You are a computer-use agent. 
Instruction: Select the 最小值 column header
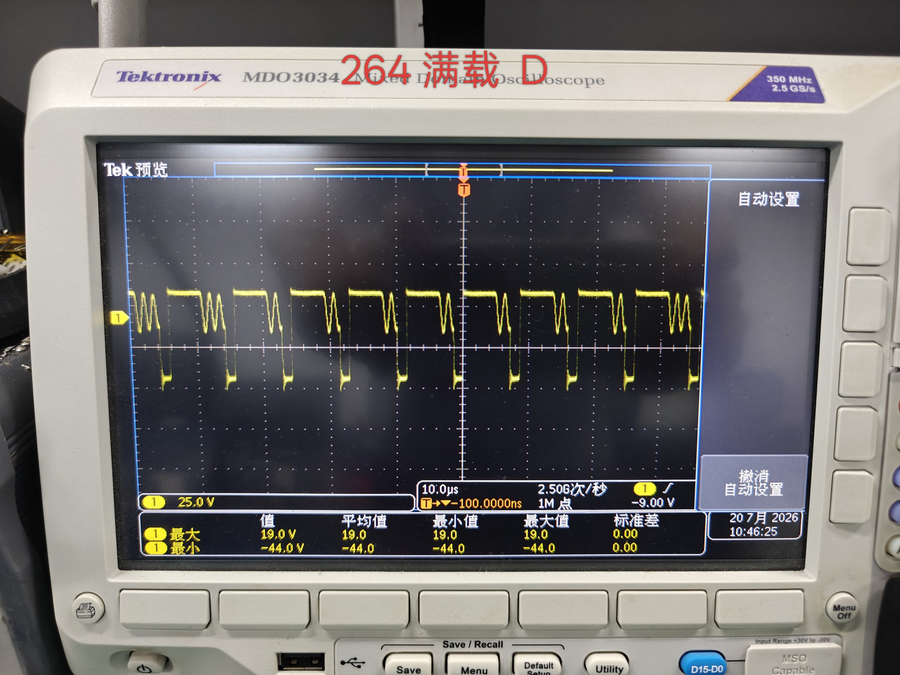tap(455, 521)
